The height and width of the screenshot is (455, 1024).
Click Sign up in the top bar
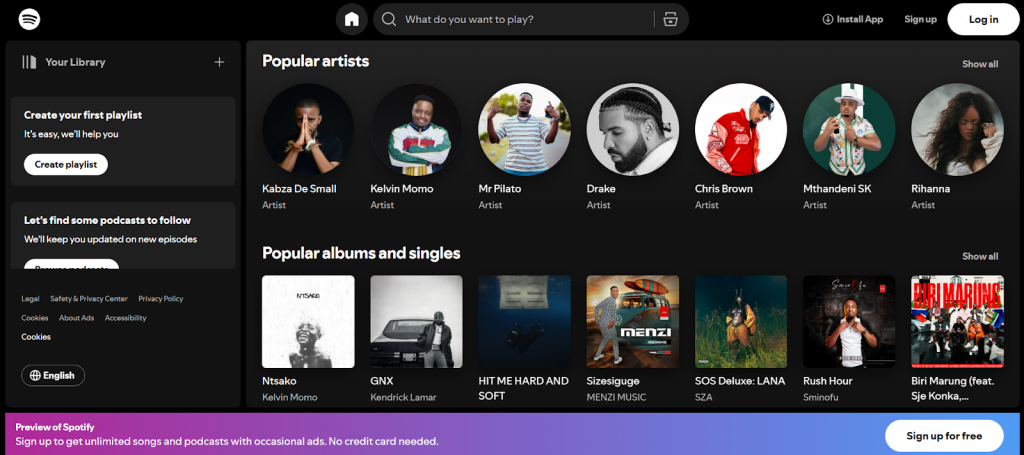[x=920, y=19]
